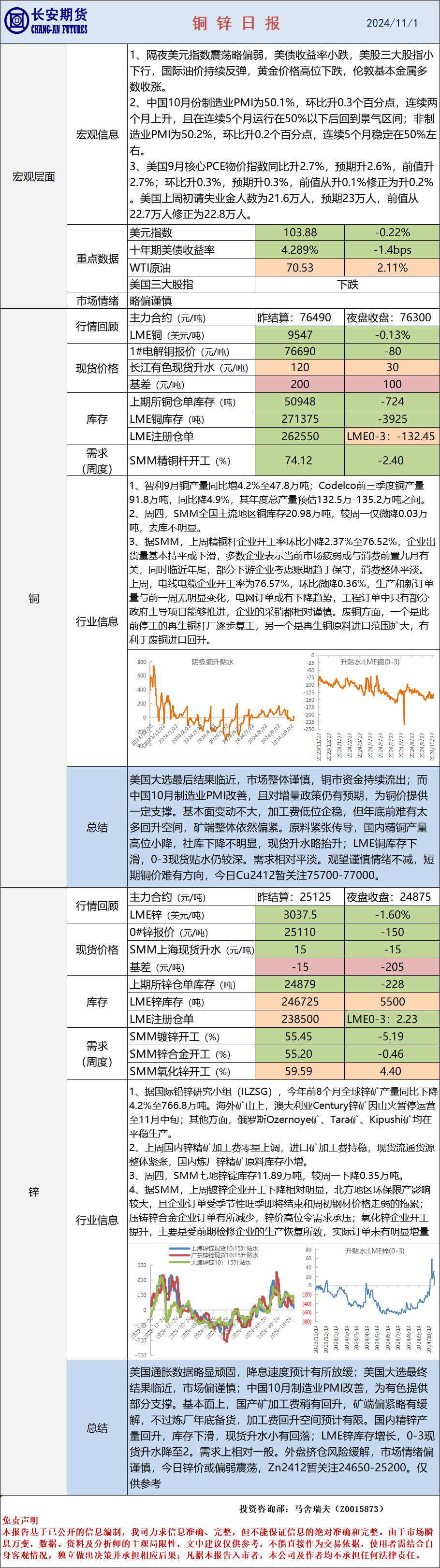Image resolution: width=440 pixels, height=1568 pixels.
Task: Click the 4.40 zinc oxide change cell
Action: tap(392, 1071)
